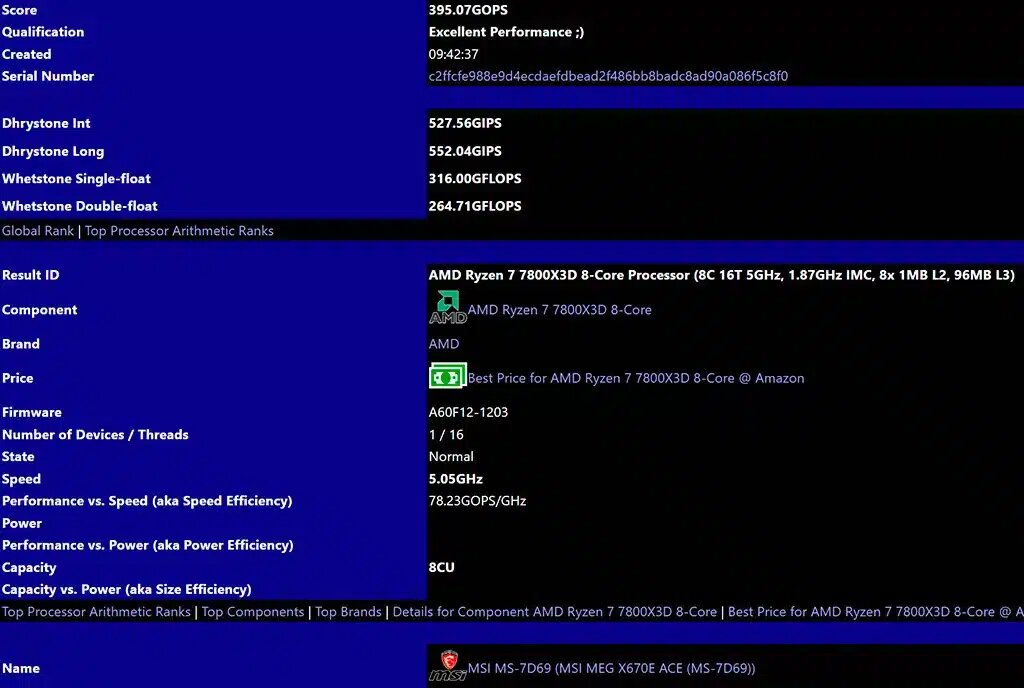
Task: Open Details for Component AMD Ryzen link
Action: (x=554, y=612)
